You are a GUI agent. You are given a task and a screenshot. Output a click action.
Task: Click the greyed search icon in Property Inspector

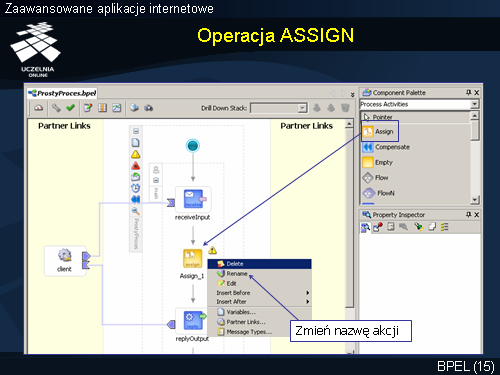404,227
